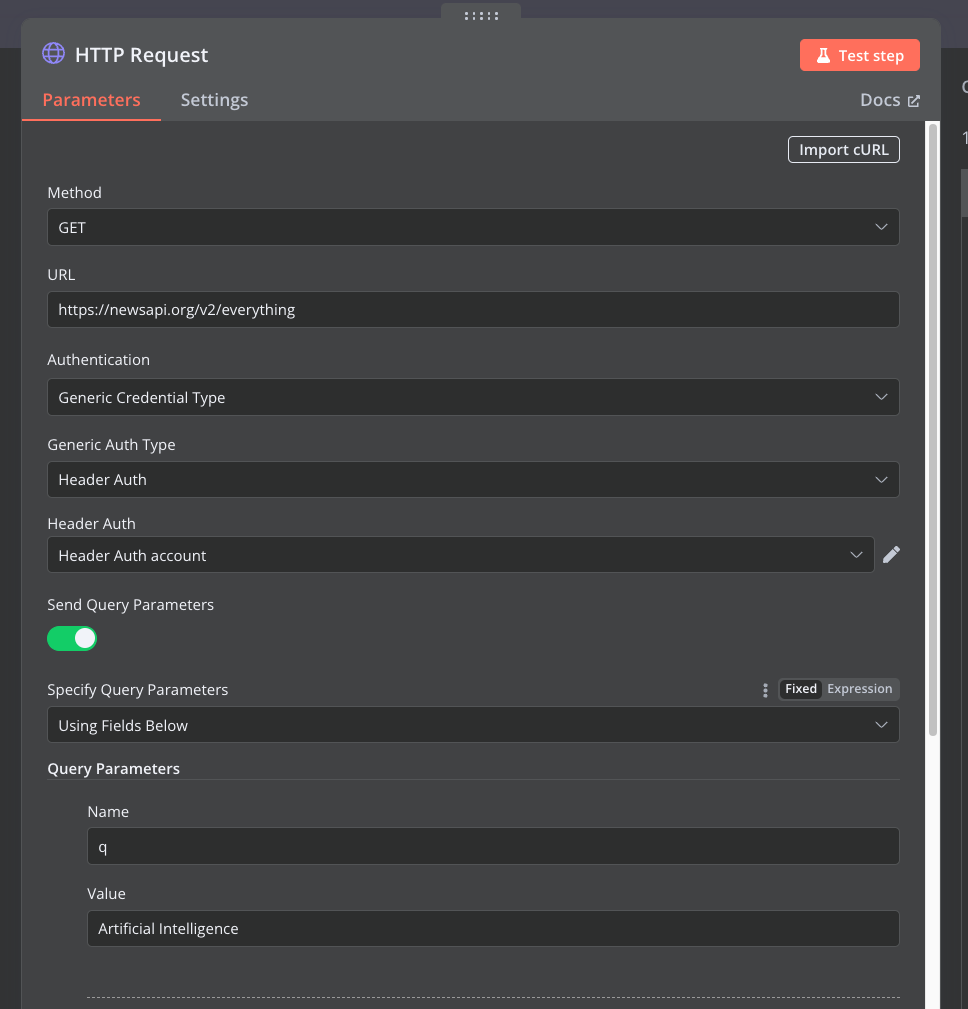The width and height of the screenshot is (968, 1009).
Task: Open the Generic Auth Type dropdown
Action: [x=473, y=479]
